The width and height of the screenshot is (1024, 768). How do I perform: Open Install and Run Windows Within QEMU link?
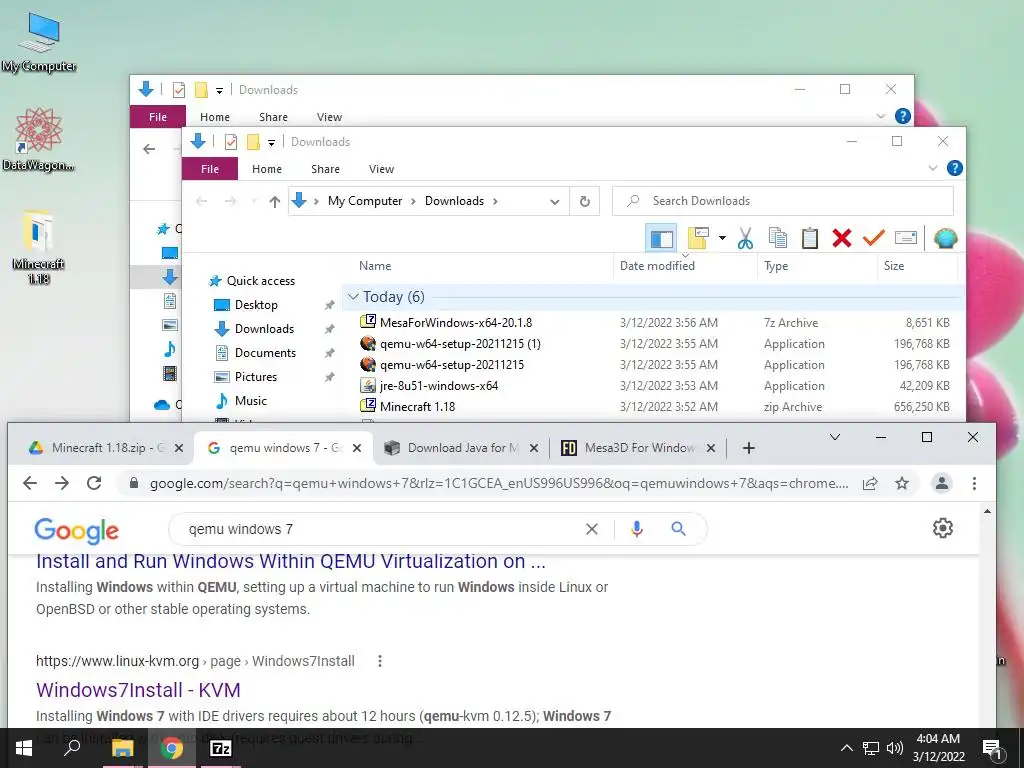pos(291,562)
